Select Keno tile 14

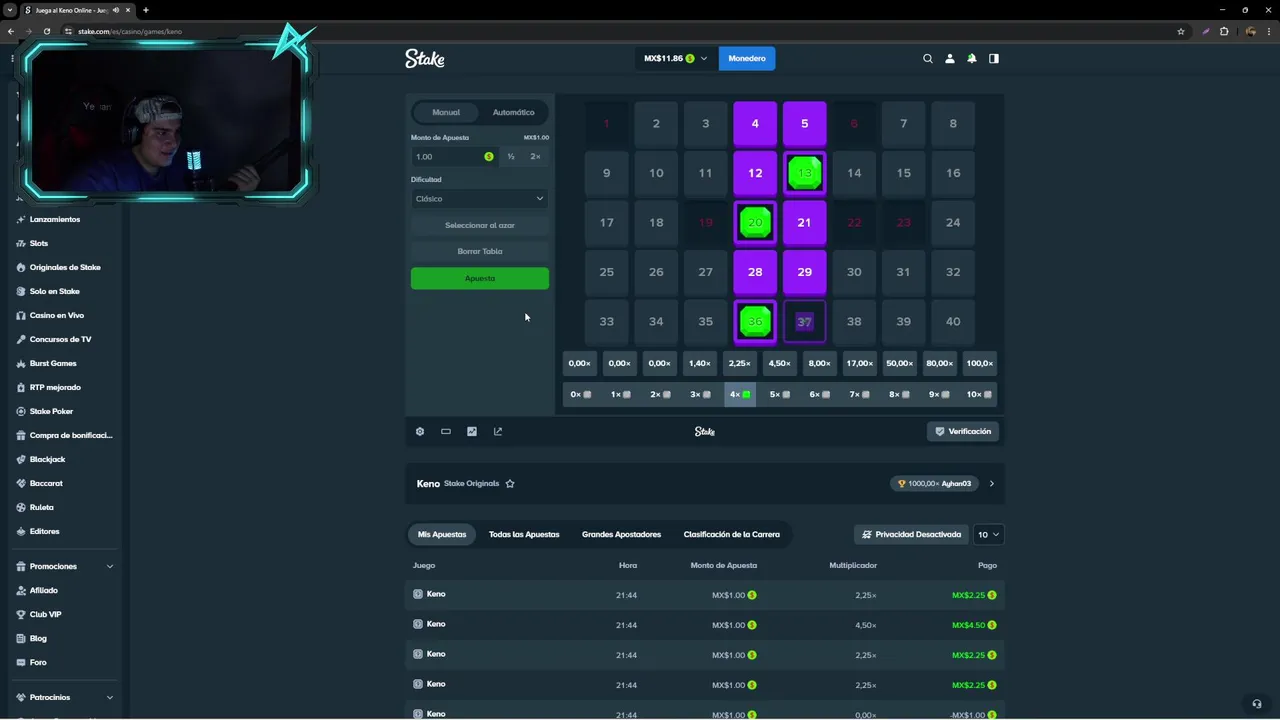pos(854,173)
